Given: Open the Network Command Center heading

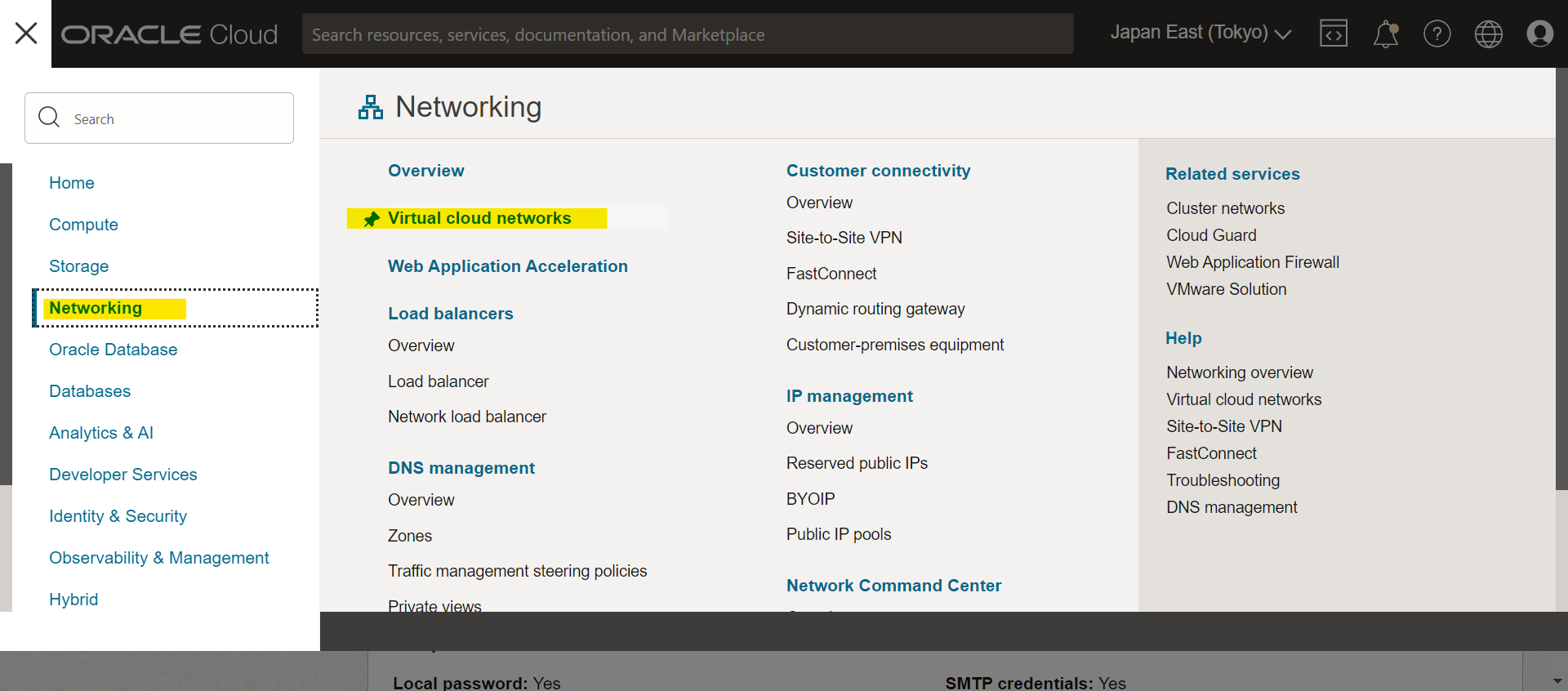Looking at the screenshot, I should click(893, 586).
